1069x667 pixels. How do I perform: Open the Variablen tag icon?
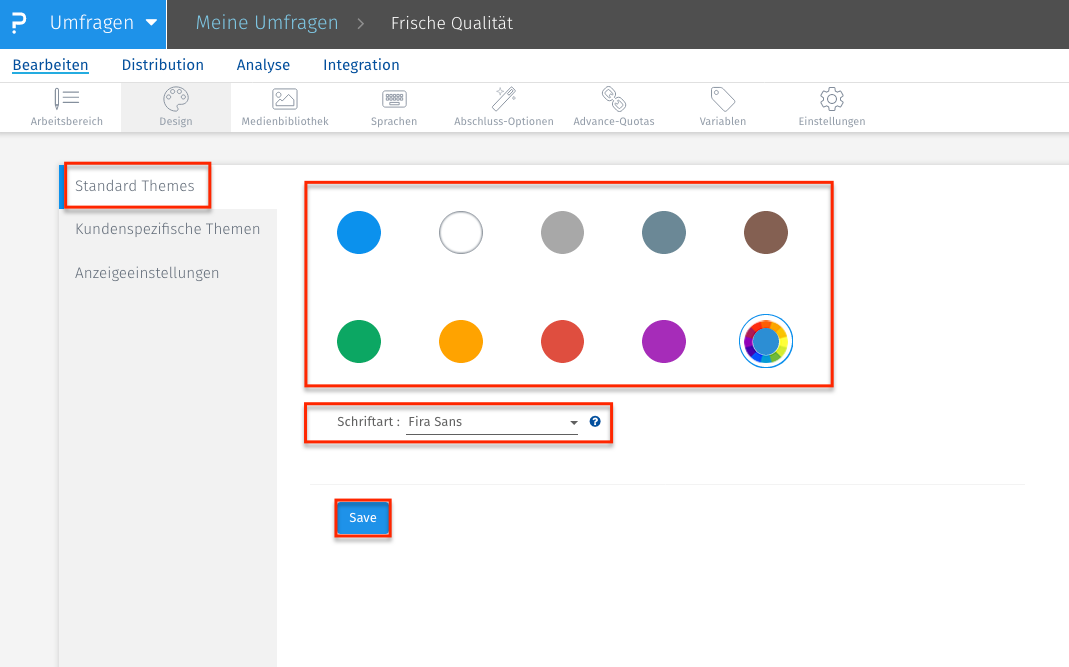(722, 105)
